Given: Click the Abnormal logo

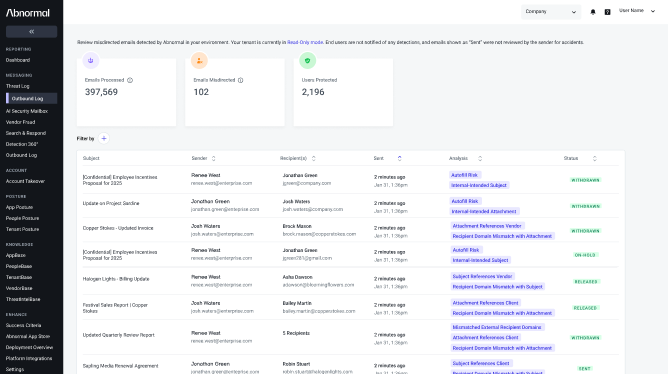Looking at the screenshot, I should click(28, 13).
